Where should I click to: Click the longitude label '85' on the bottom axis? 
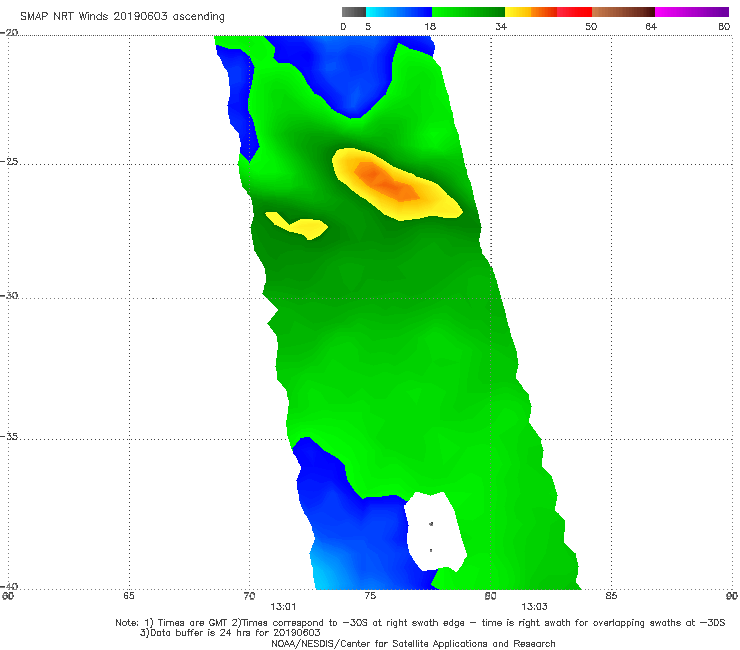(611, 596)
